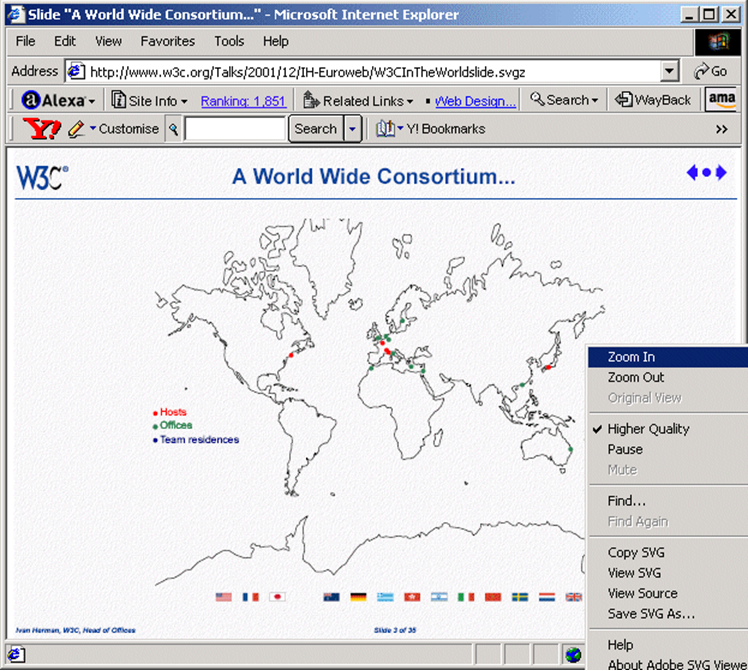Open the address bar dropdown arrow

pos(669,72)
